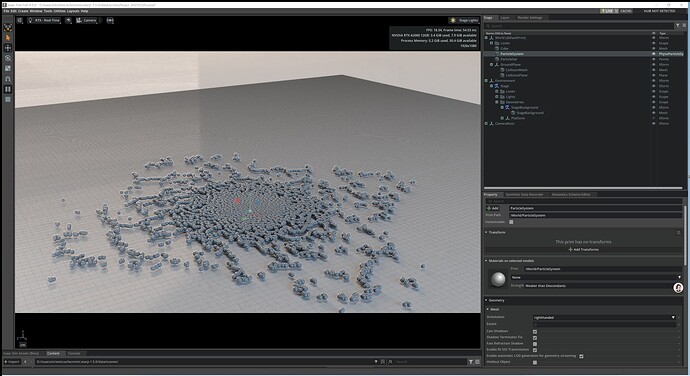
Task: Toggle the magnet Snap tool
Action: coord(7,79)
